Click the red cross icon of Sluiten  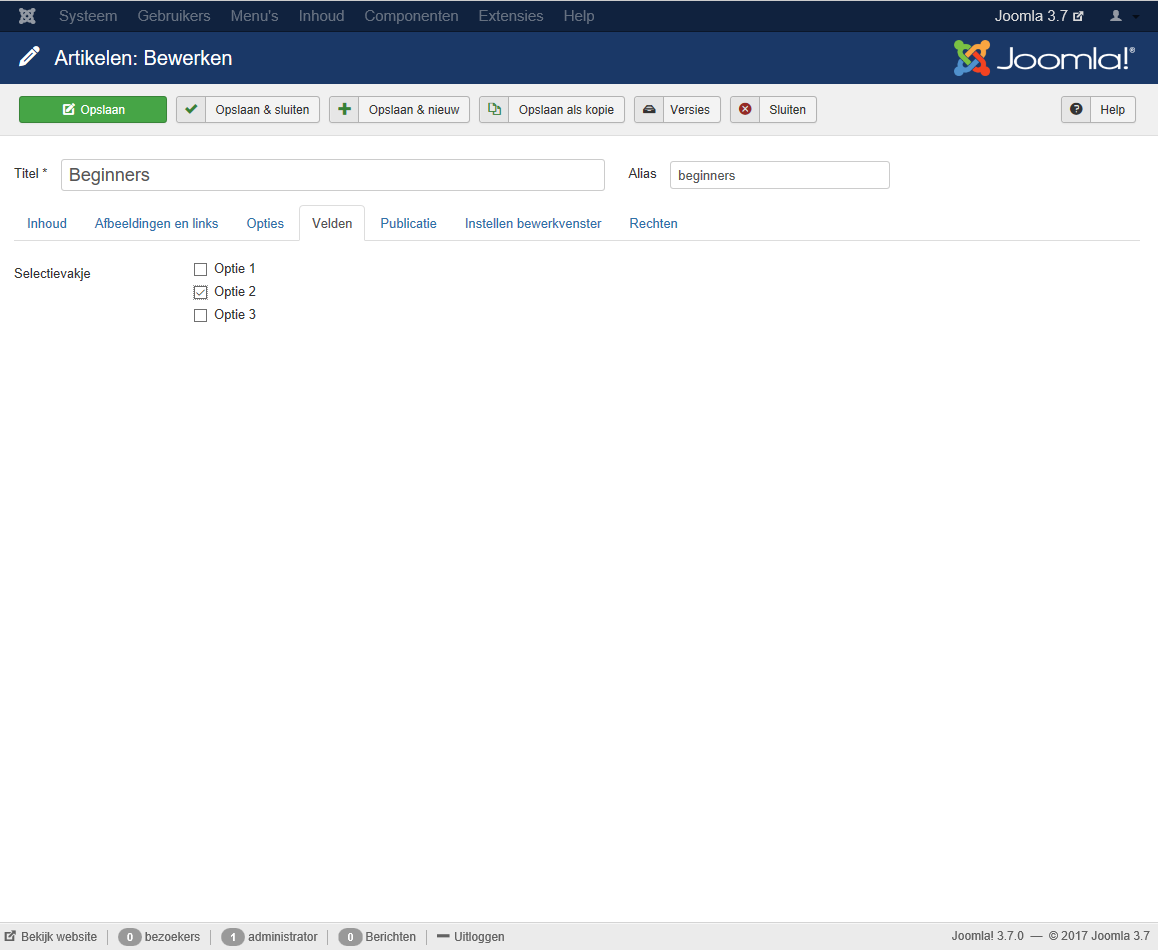[745, 109]
